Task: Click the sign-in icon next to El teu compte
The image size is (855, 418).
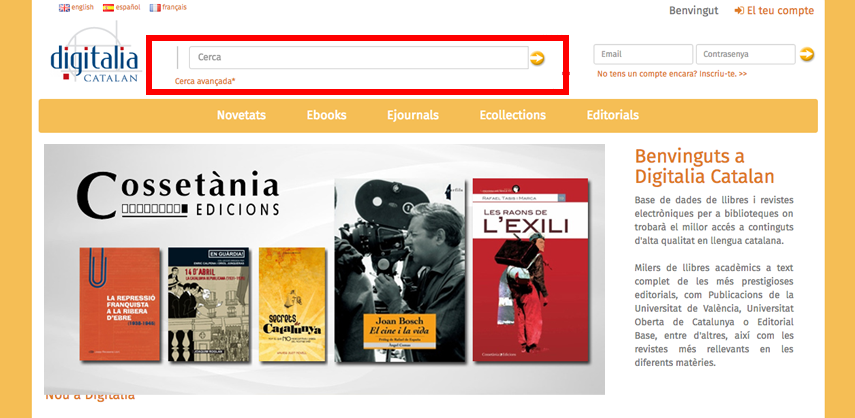Action: click(x=739, y=10)
